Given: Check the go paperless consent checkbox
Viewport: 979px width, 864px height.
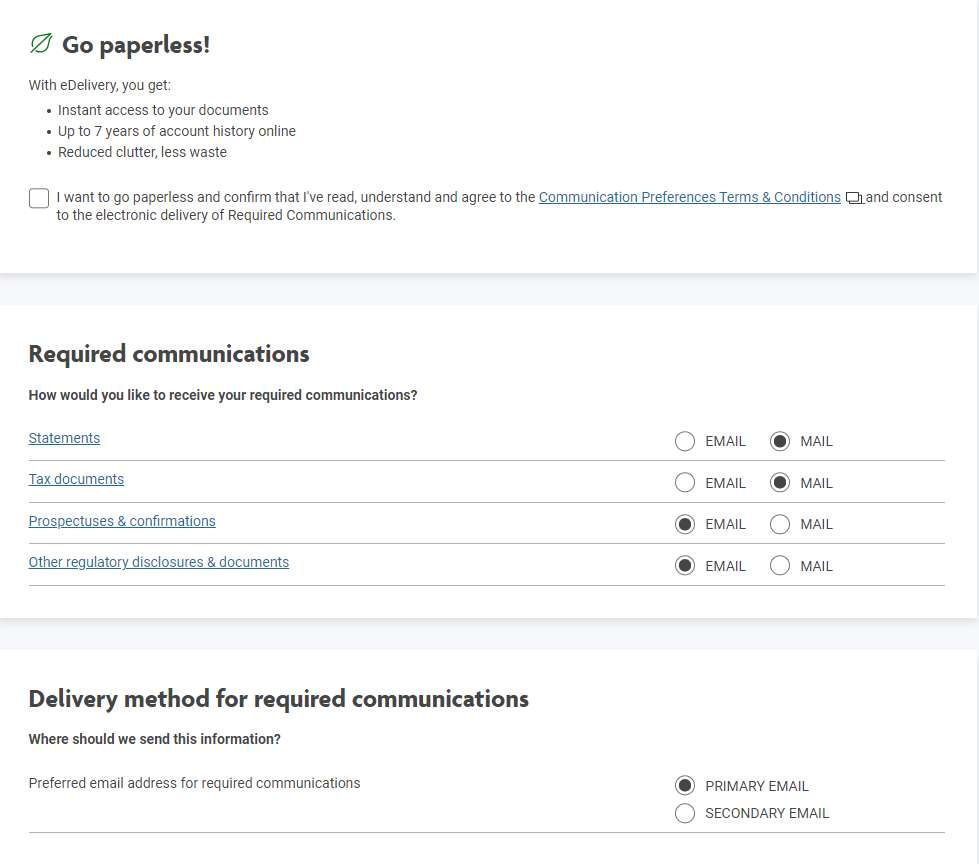Looking at the screenshot, I should pyautogui.click(x=39, y=198).
